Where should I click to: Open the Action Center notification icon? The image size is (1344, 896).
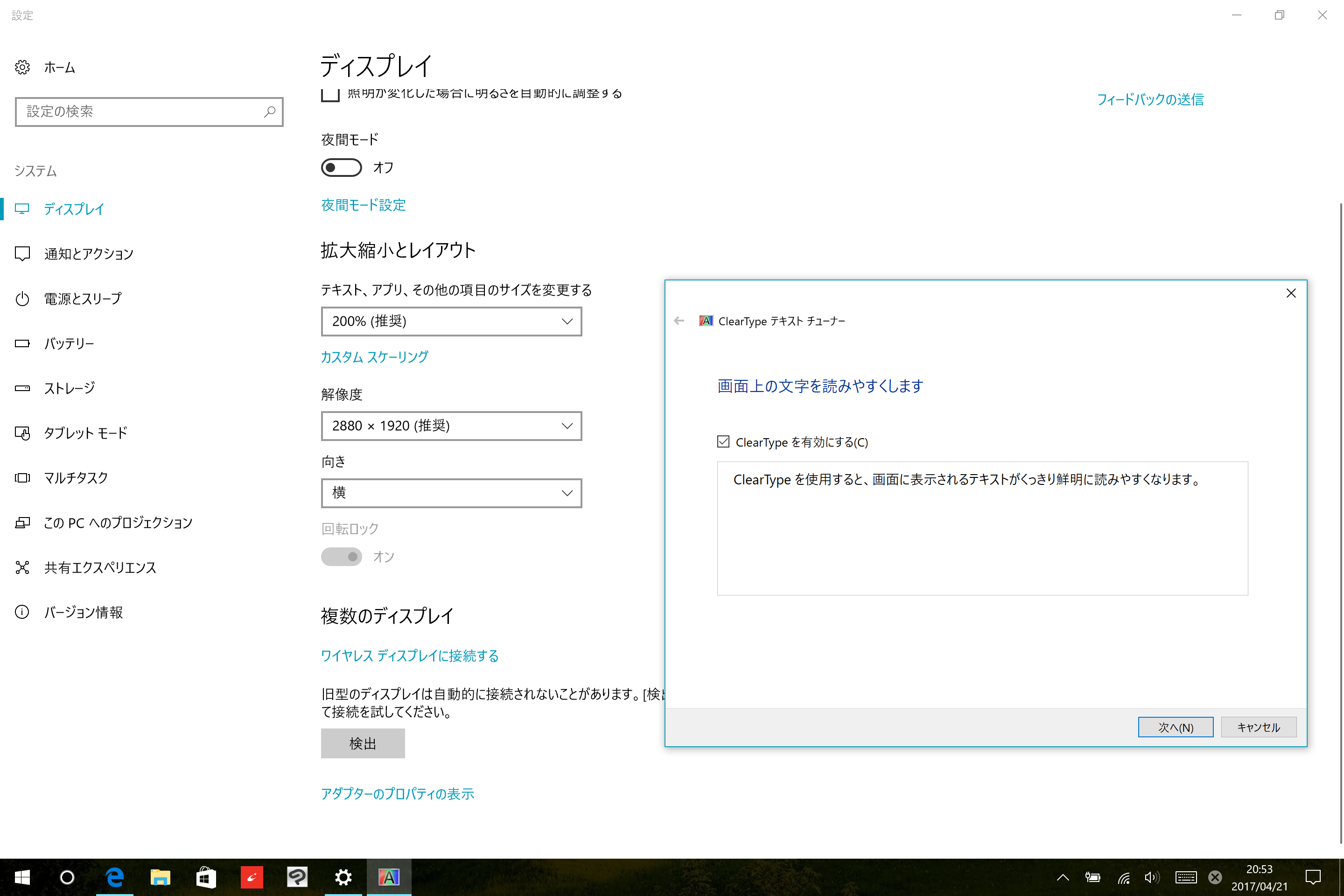tap(1313, 877)
